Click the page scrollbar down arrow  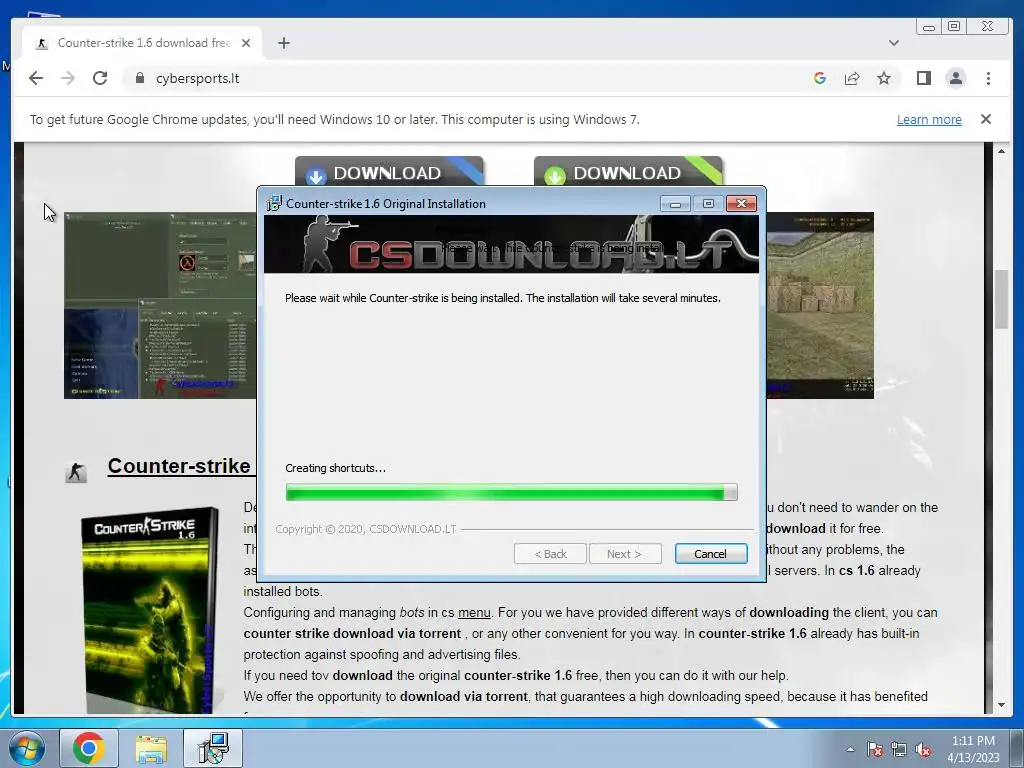coord(1001,705)
